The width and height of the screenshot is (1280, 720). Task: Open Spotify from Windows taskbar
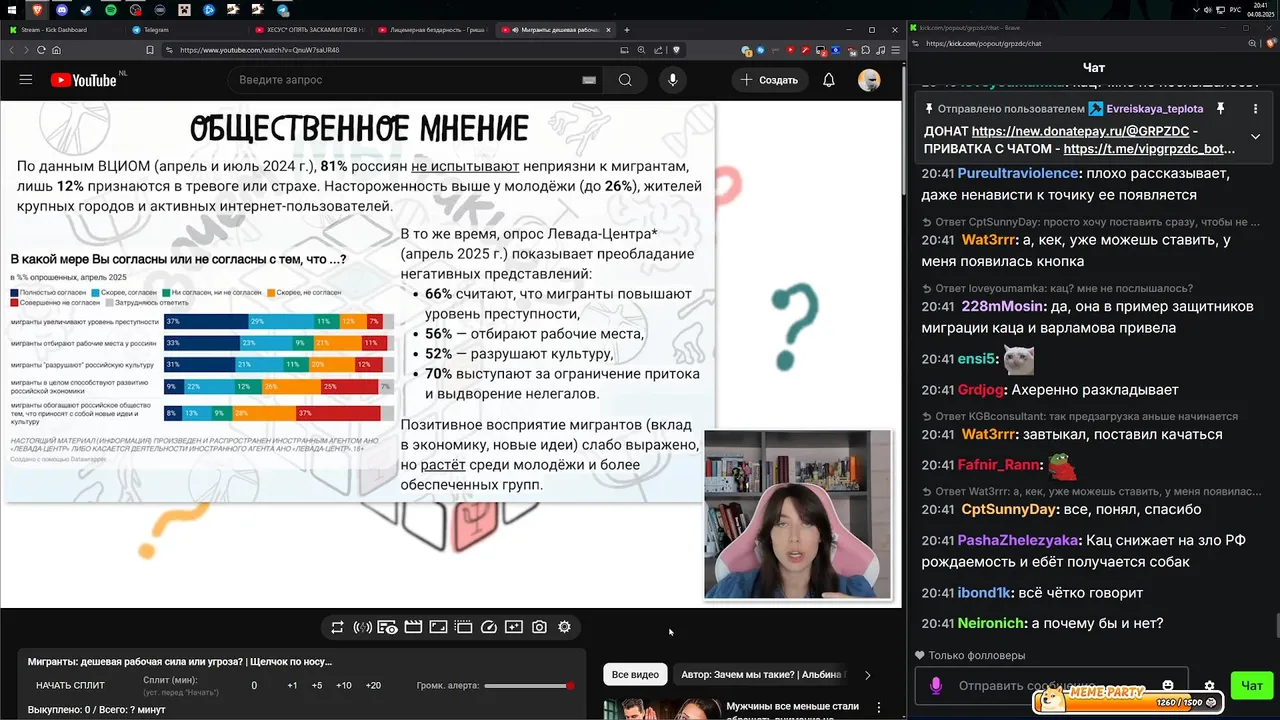pyautogui.click(x=110, y=10)
